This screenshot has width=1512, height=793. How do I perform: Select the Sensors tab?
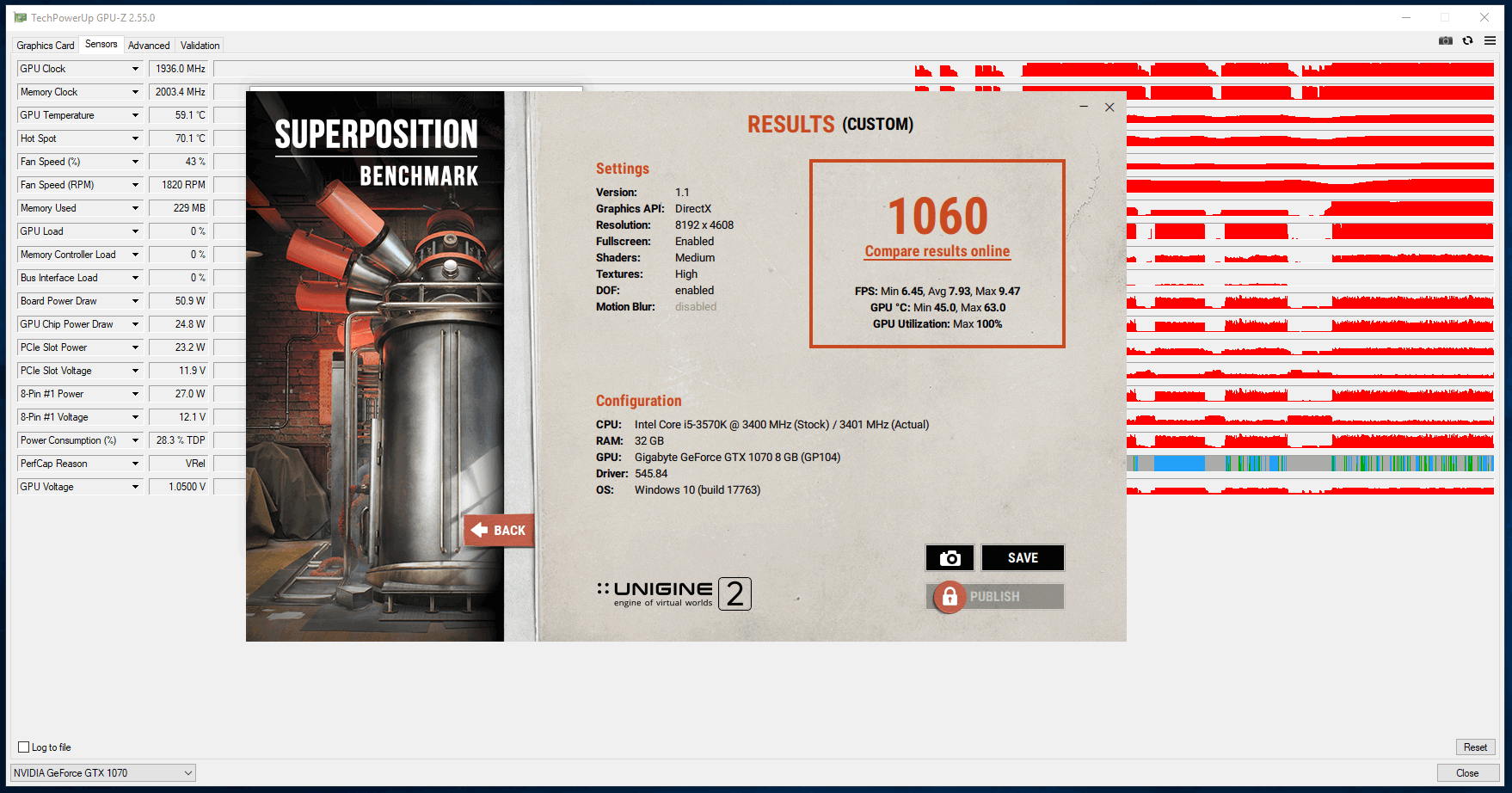101,44
